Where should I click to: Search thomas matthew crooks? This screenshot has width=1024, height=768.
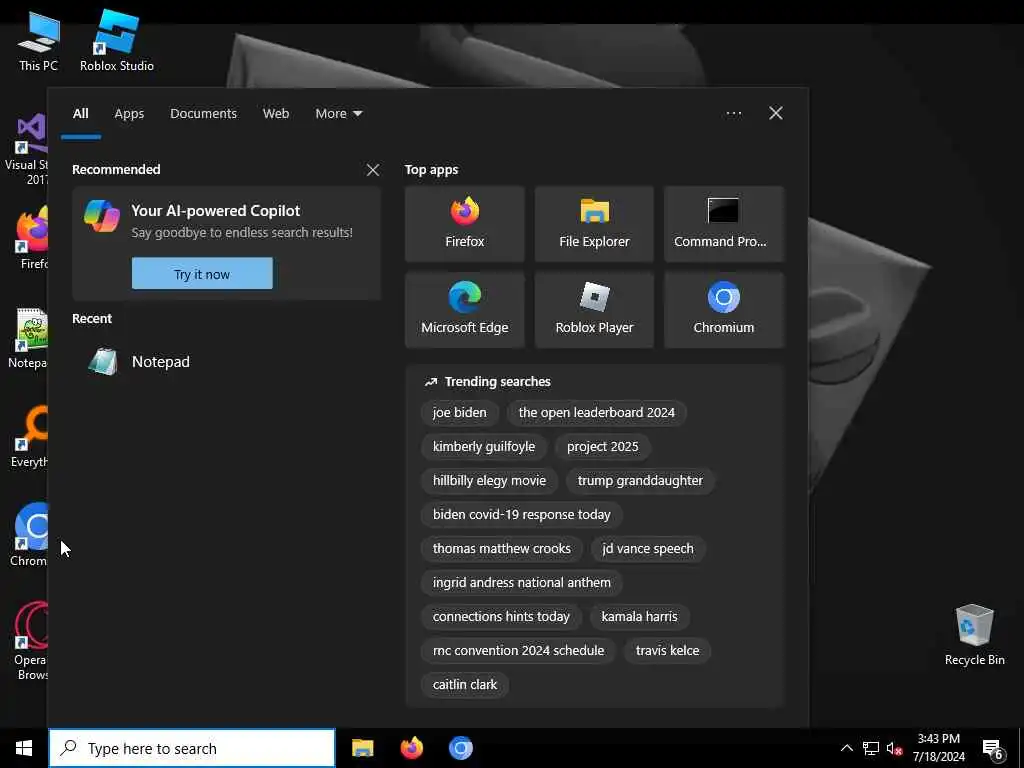(502, 549)
